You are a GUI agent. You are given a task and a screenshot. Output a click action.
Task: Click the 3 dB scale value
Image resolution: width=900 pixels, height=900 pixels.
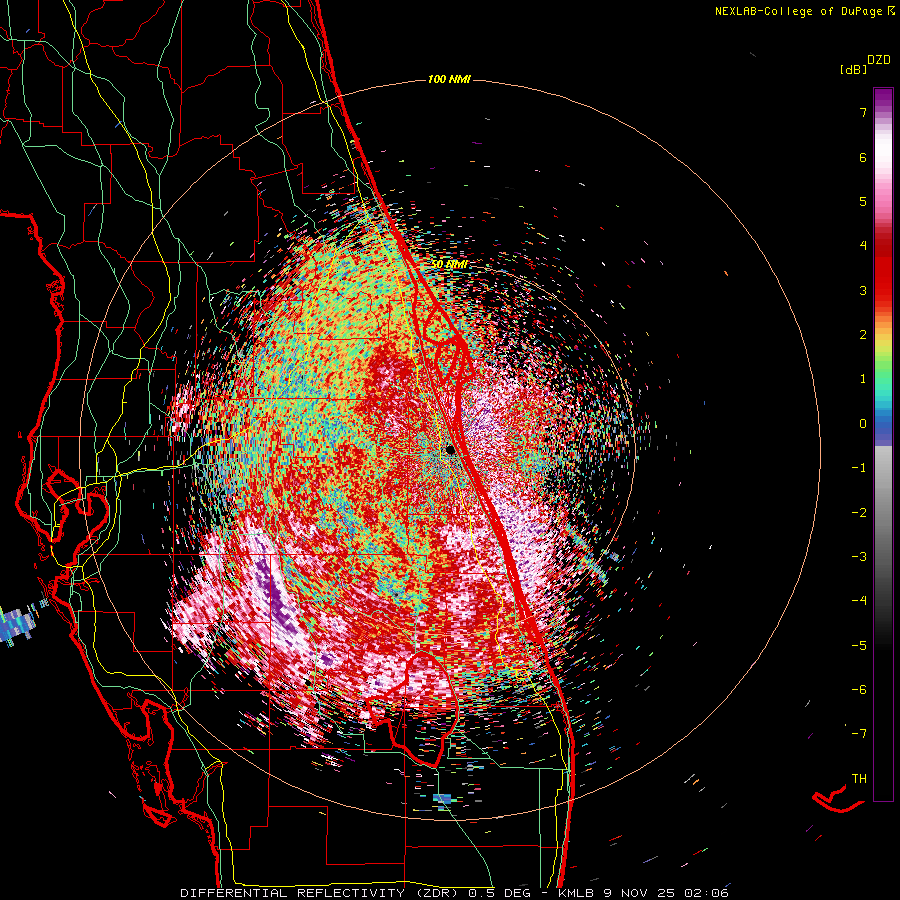pyautogui.click(x=863, y=290)
